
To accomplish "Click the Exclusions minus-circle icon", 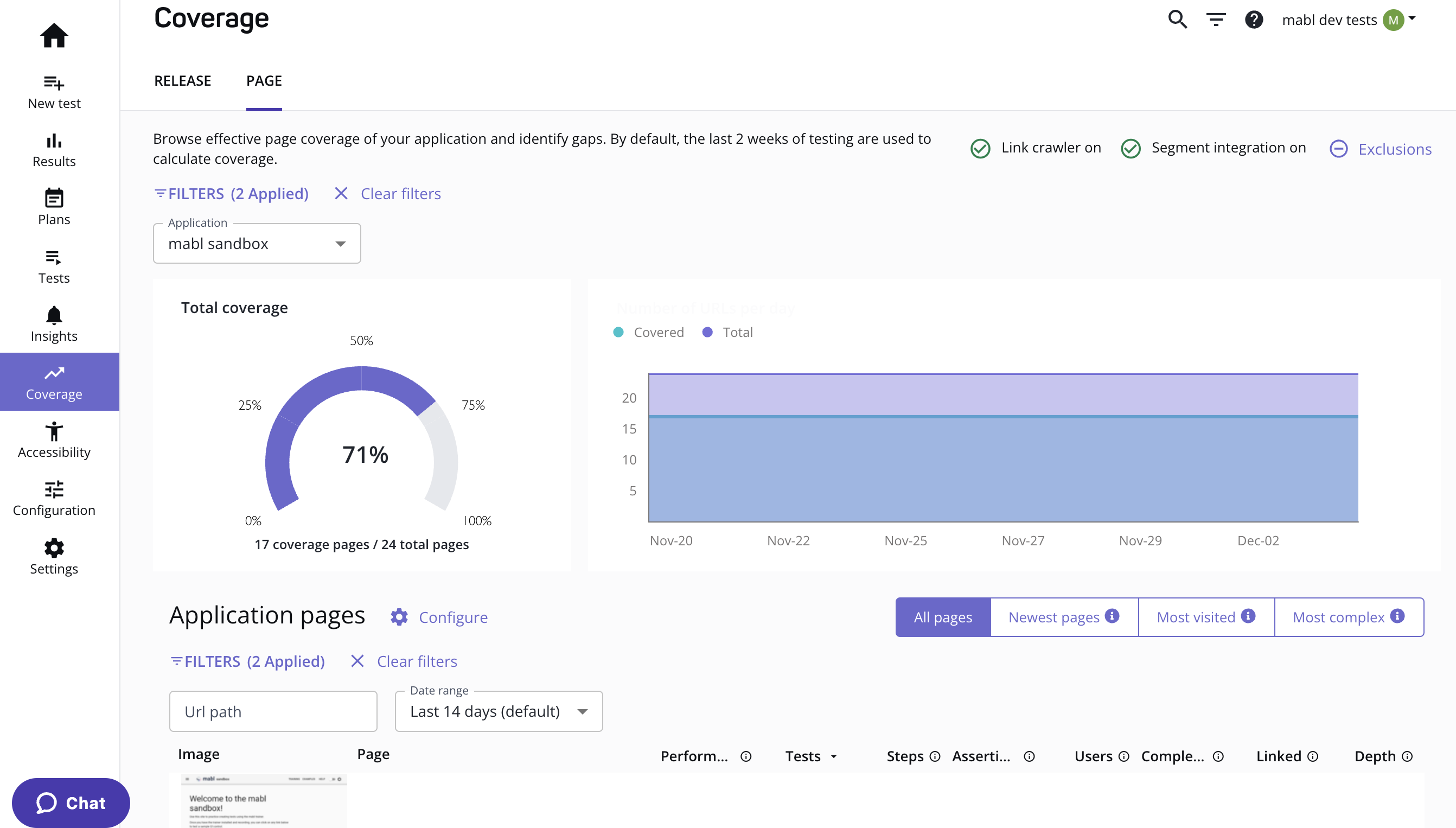I will click(x=1338, y=149).
